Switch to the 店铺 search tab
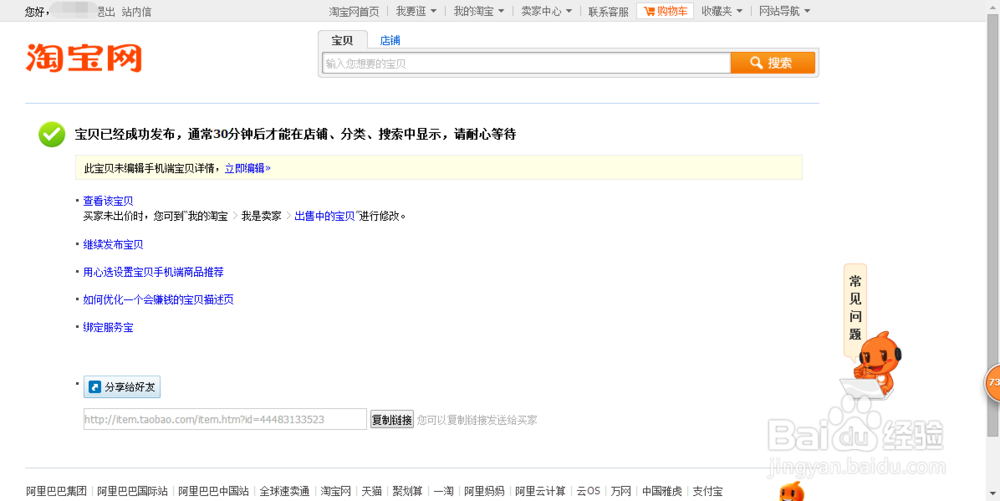 (390, 40)
